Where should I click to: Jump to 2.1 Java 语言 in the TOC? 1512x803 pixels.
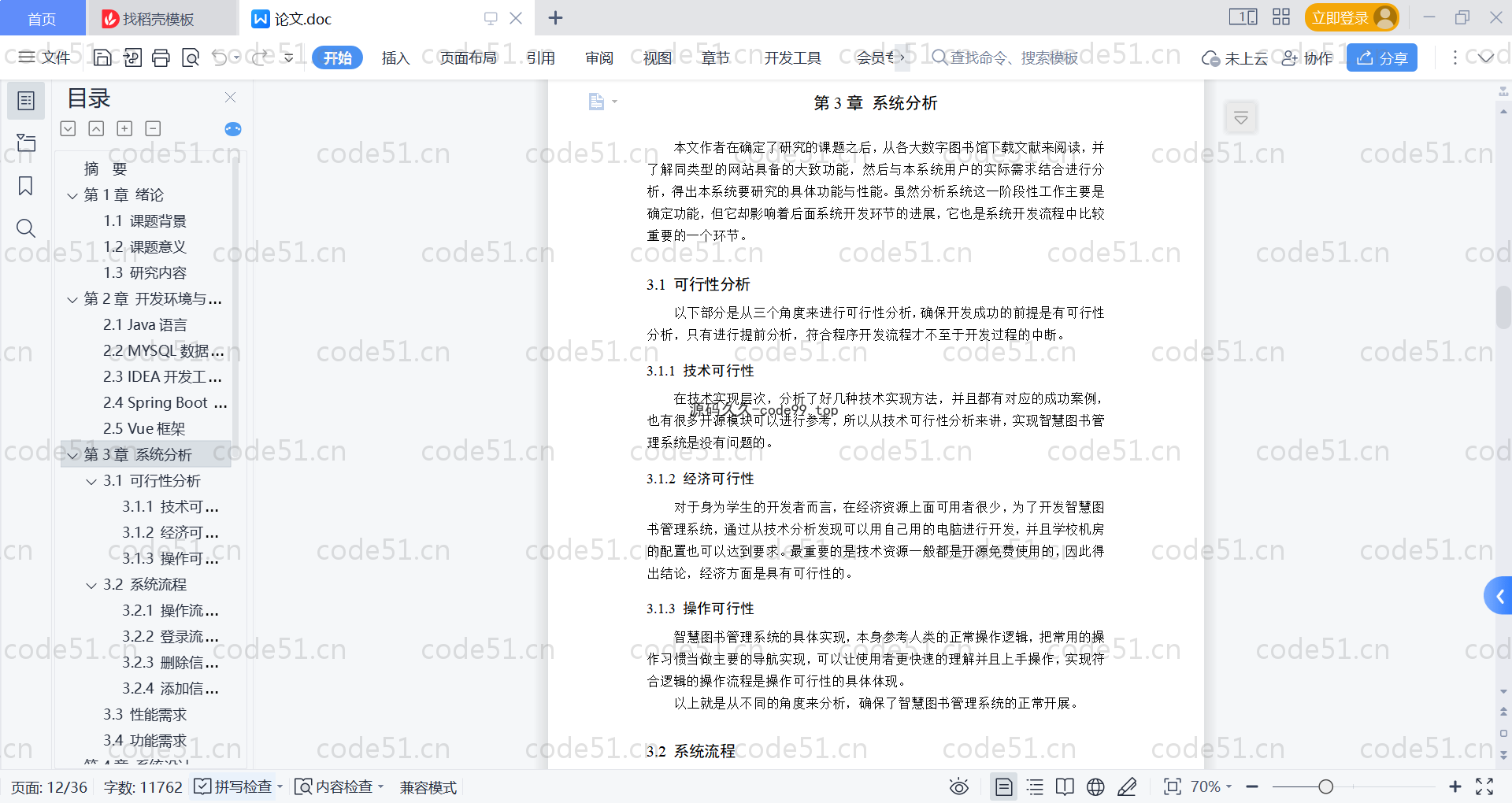[145, 325]
